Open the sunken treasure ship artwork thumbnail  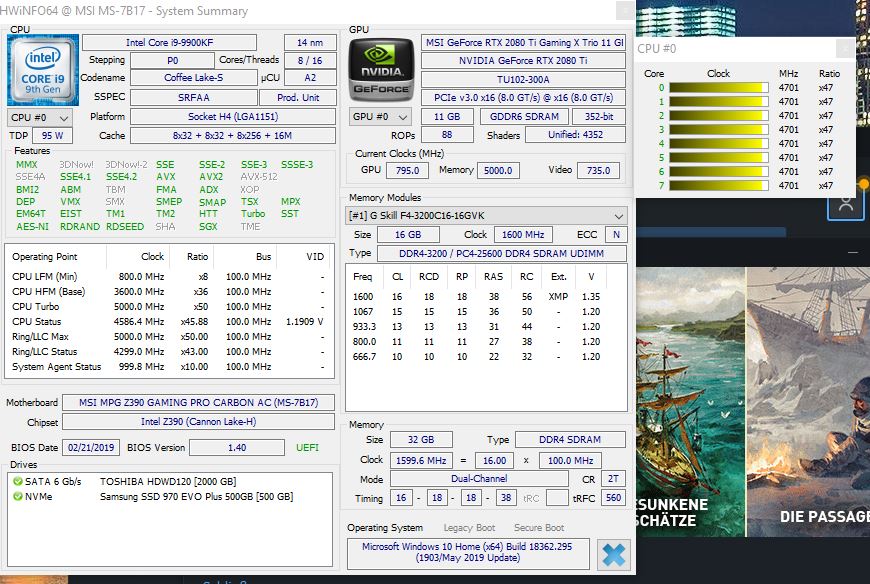[x=690, y=402]
